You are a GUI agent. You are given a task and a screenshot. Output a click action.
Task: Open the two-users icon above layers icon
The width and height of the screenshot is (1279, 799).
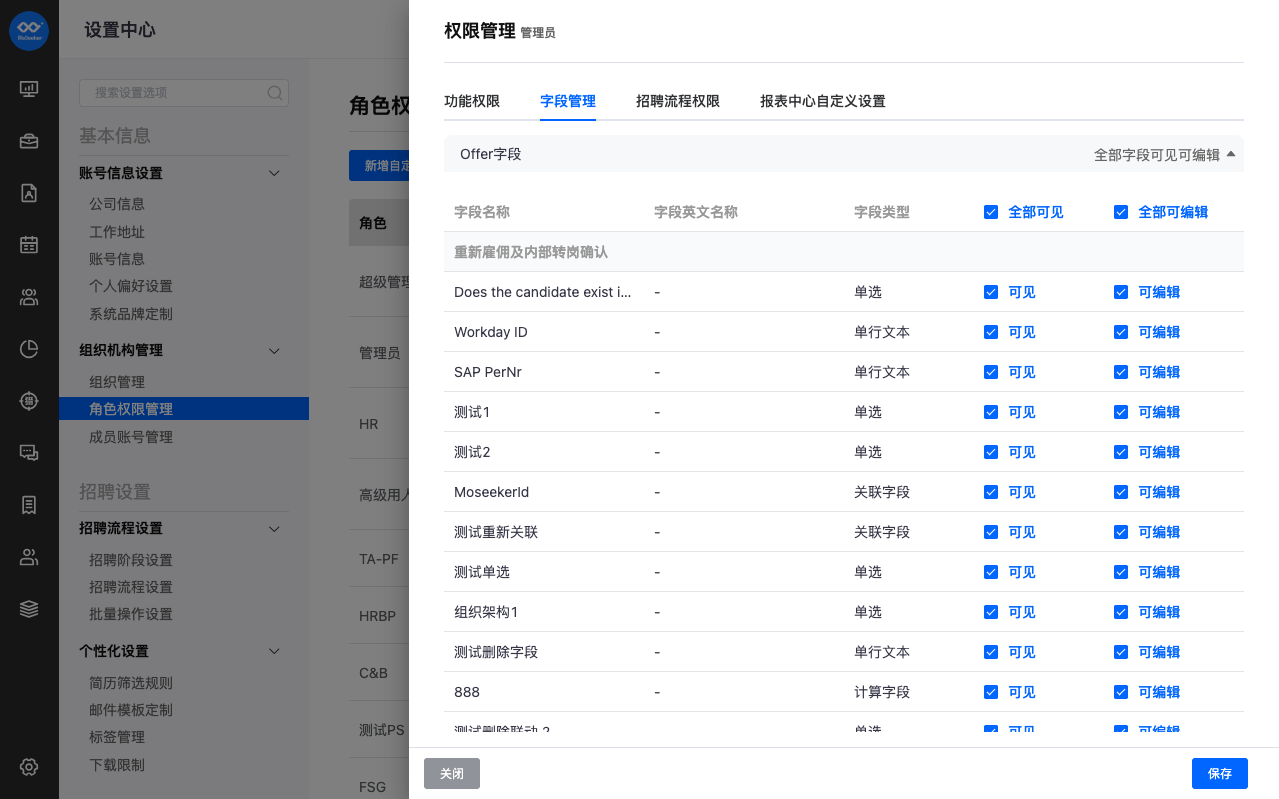(x=29, y=557)
